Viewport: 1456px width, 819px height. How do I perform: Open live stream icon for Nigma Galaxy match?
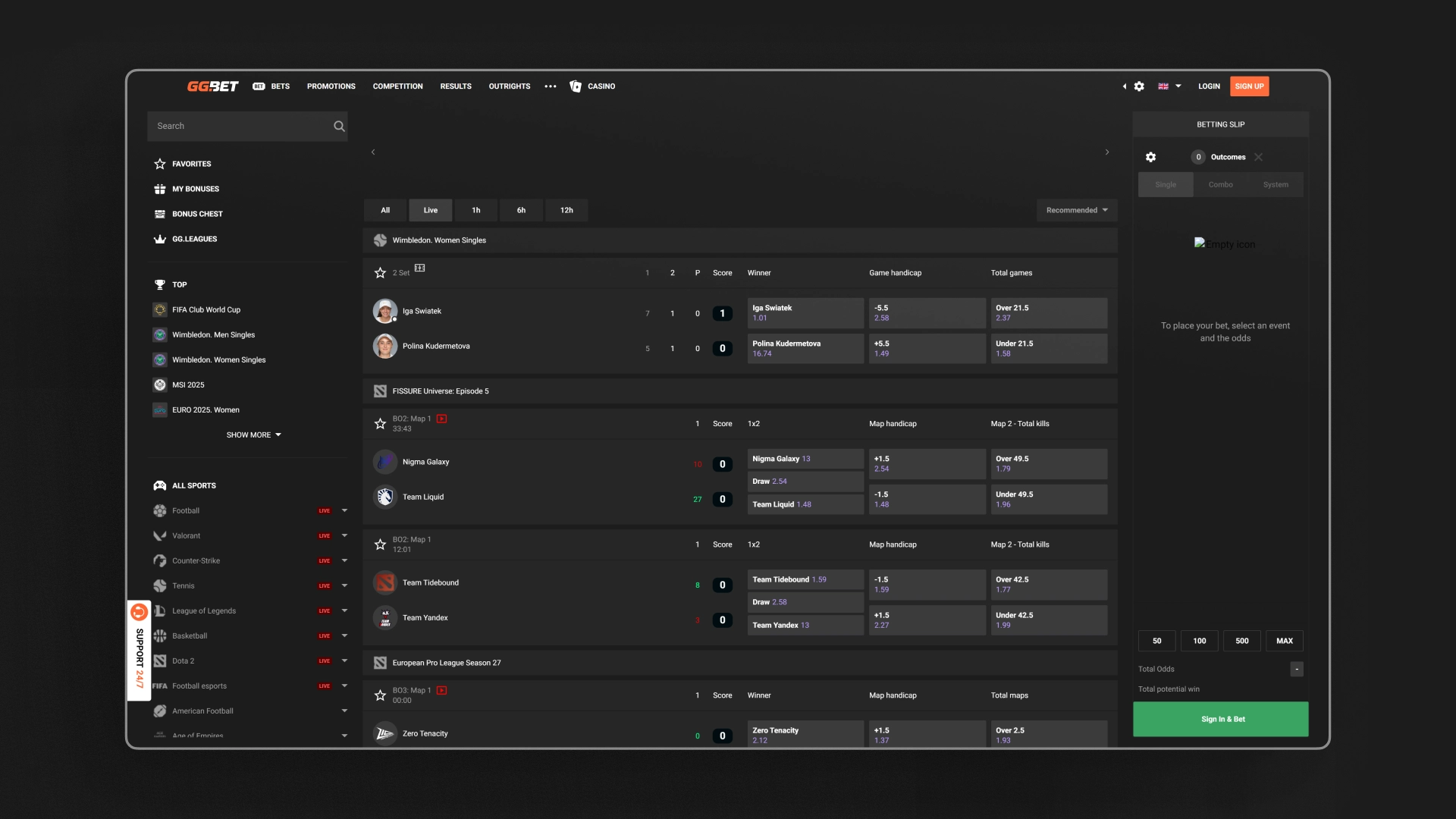[x=441, y=419]
